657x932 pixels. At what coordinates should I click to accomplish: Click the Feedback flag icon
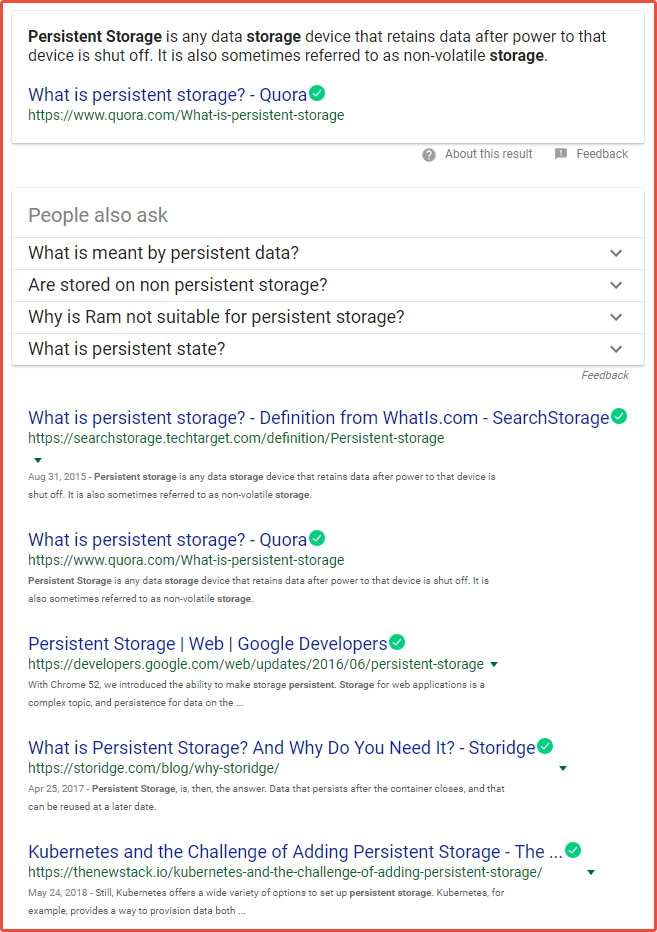coord(561,155)
